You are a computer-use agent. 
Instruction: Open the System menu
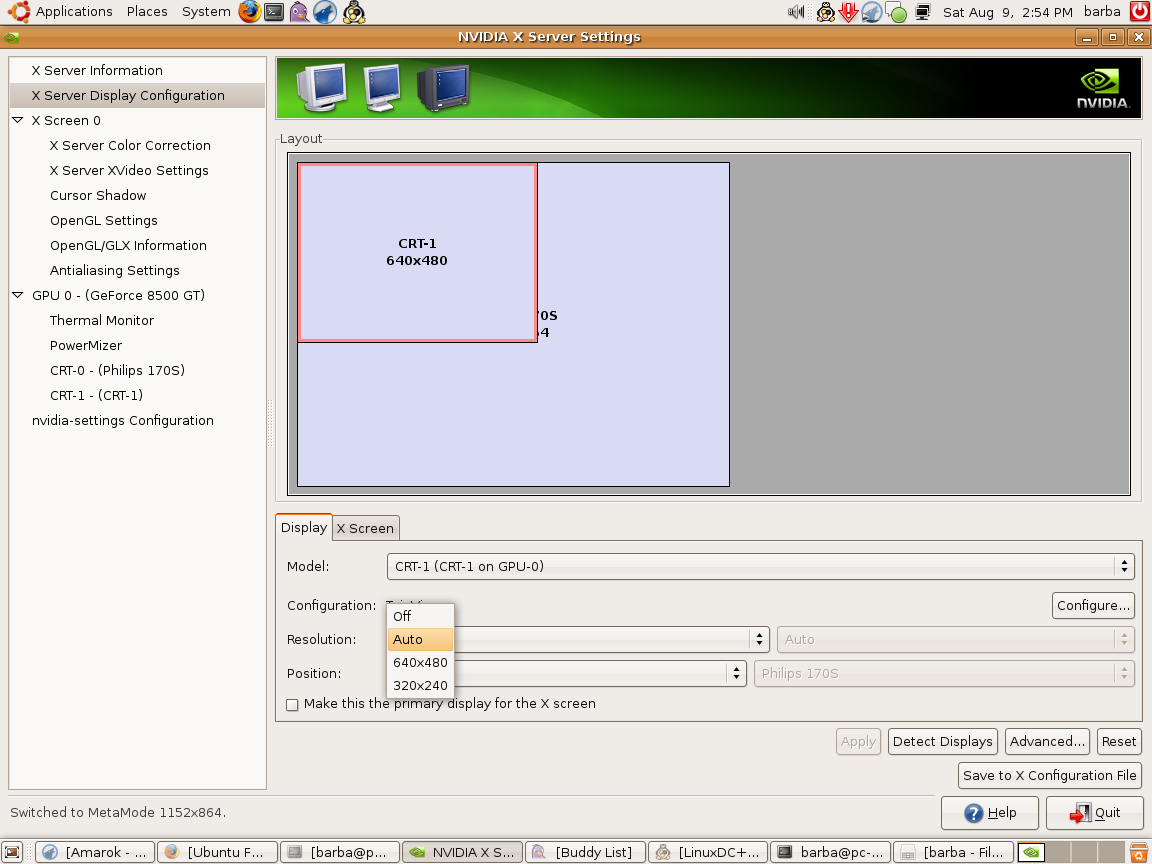[206, 12]
